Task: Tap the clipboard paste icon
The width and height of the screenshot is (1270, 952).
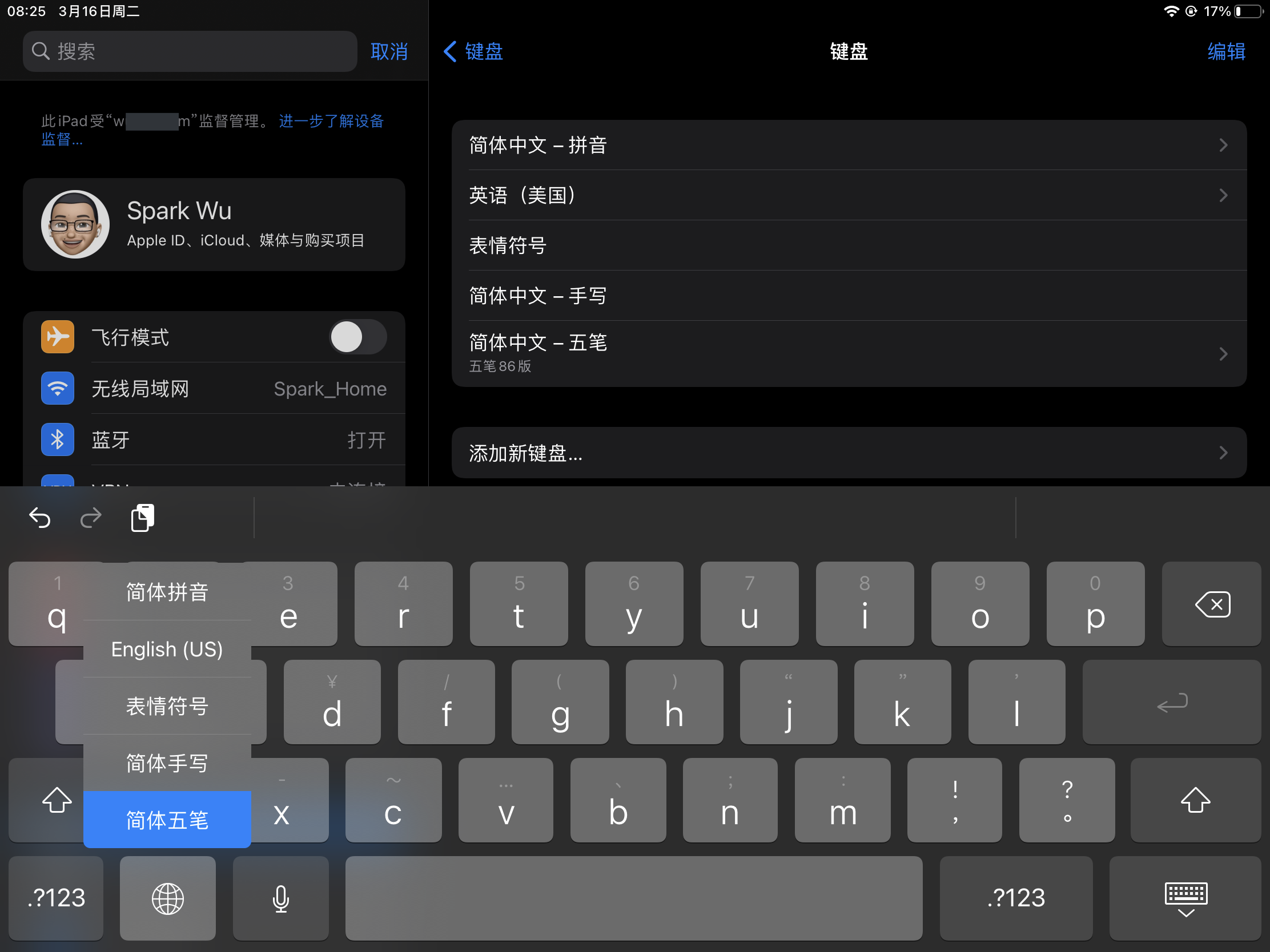Action: tap(142, 518)
